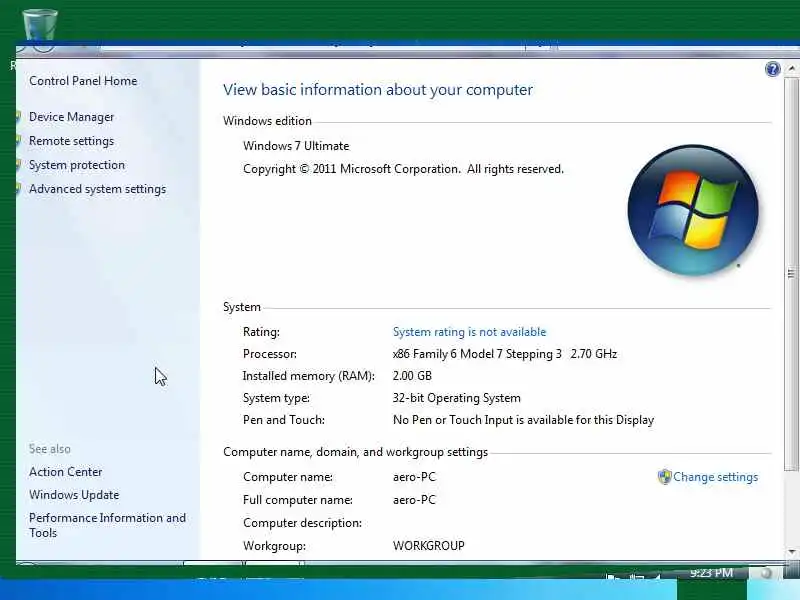This screenshot has width=800, height=600.
Task: Click the Copyright 2011 Microsoft Corporation text
Action: coord(403,169)
